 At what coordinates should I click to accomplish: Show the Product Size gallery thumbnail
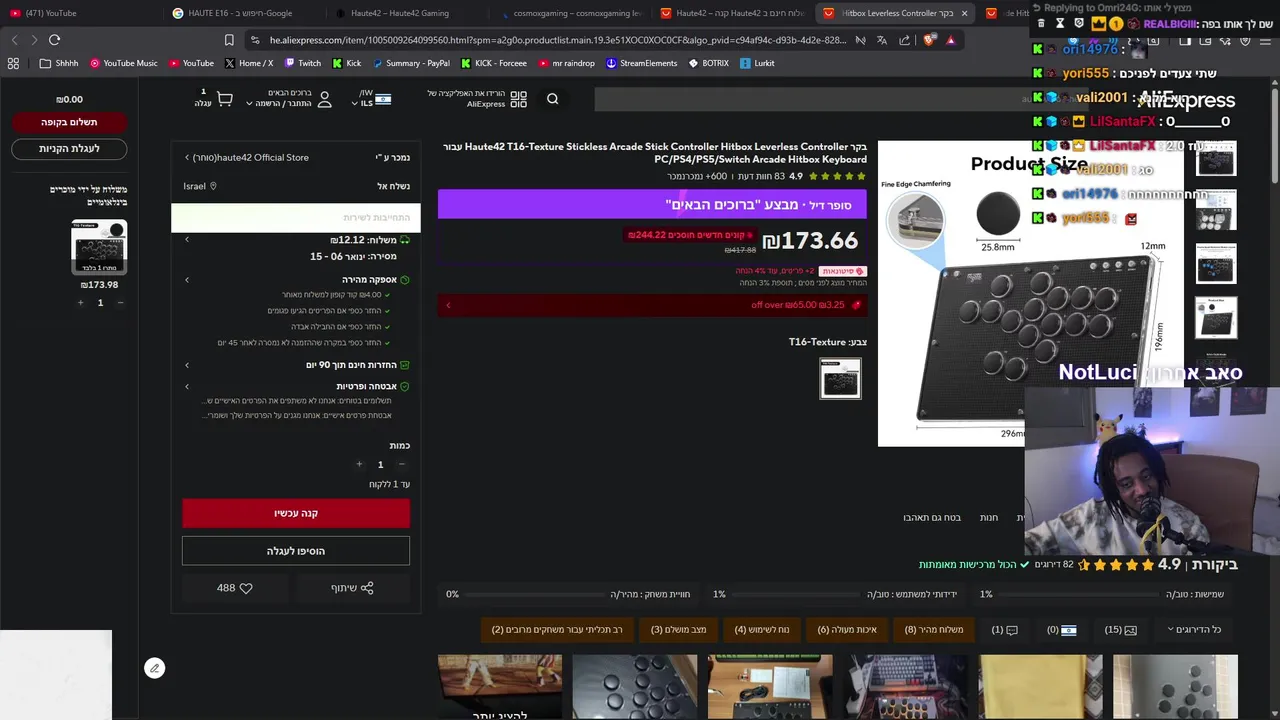tap(1216, 317)
